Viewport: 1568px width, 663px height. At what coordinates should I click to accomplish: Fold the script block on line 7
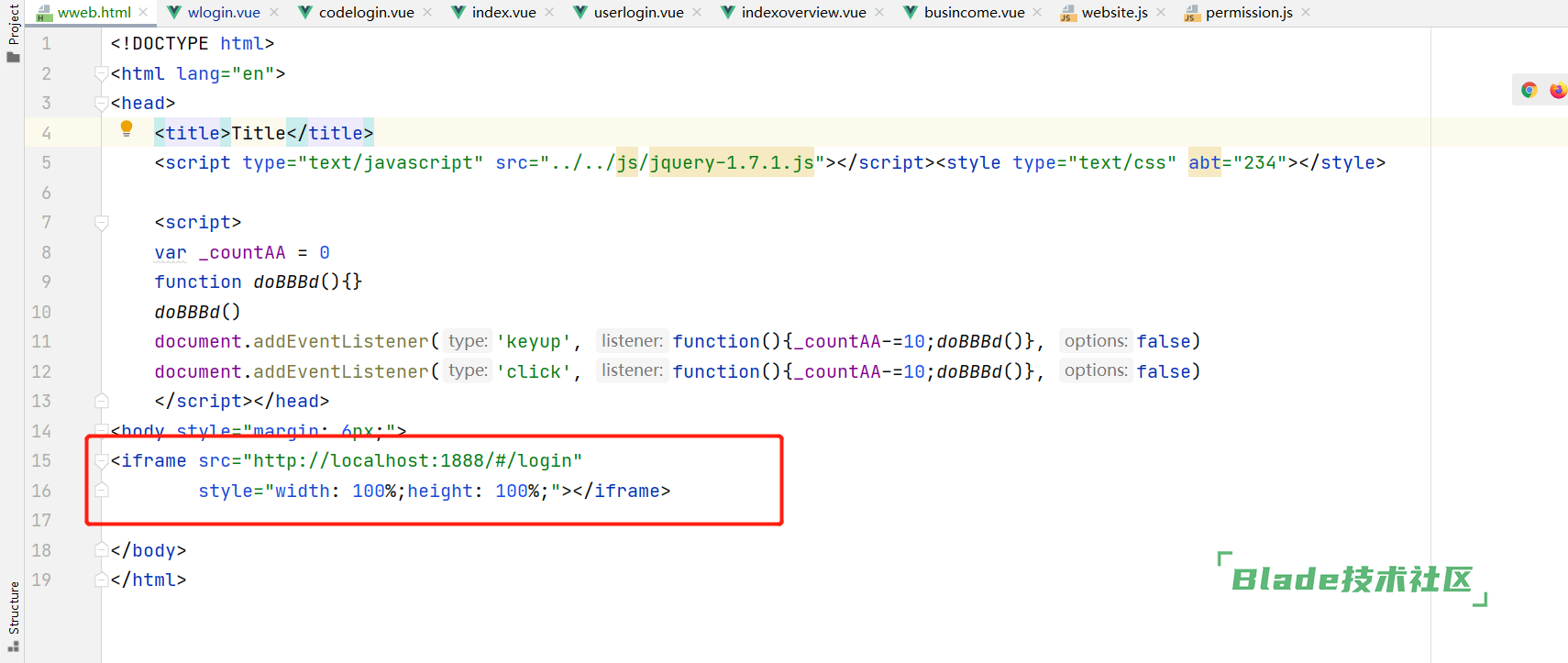pyautogui.click(x=102, y=223)
